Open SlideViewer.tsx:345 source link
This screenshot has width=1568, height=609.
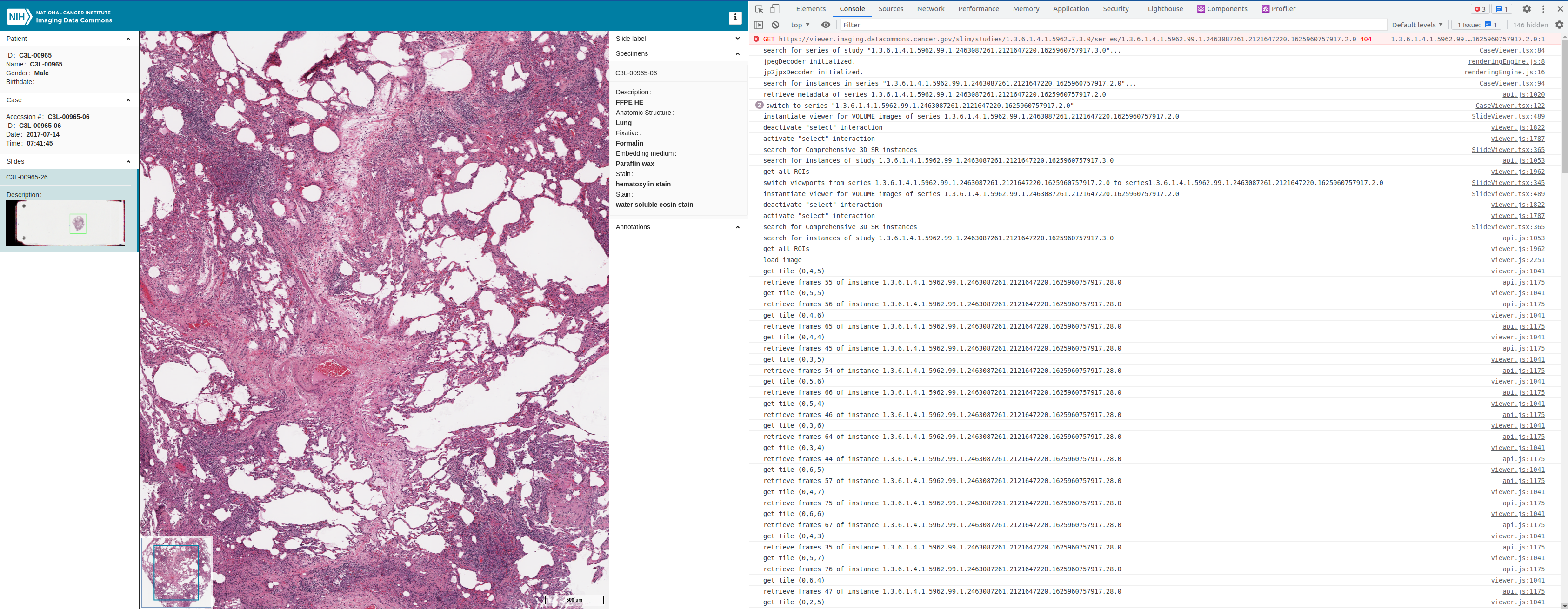tap(1508, 183)
